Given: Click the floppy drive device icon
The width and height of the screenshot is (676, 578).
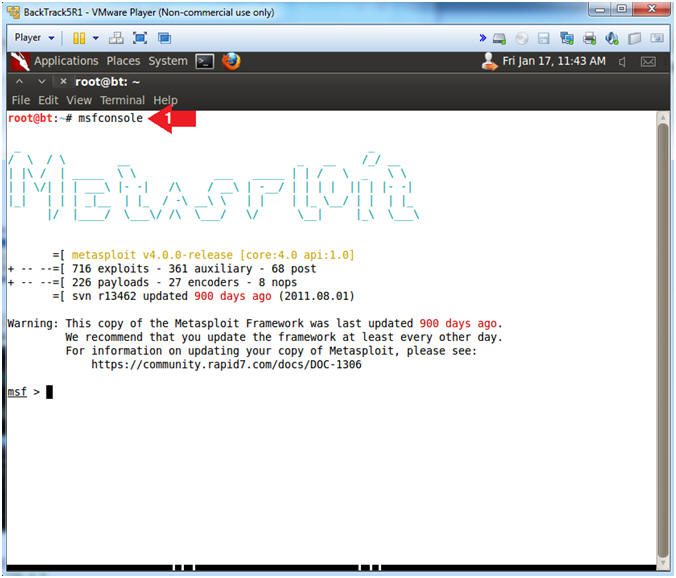Looking at the screenshot, I should coord(544,39).
